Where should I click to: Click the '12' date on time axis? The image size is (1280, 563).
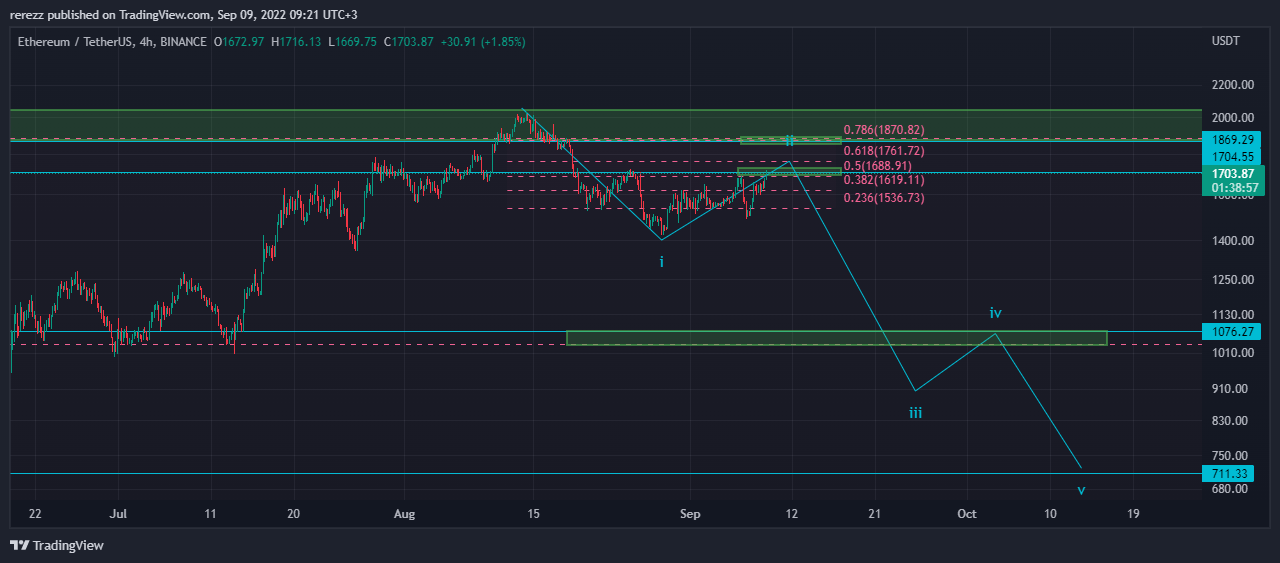point(793,513)
